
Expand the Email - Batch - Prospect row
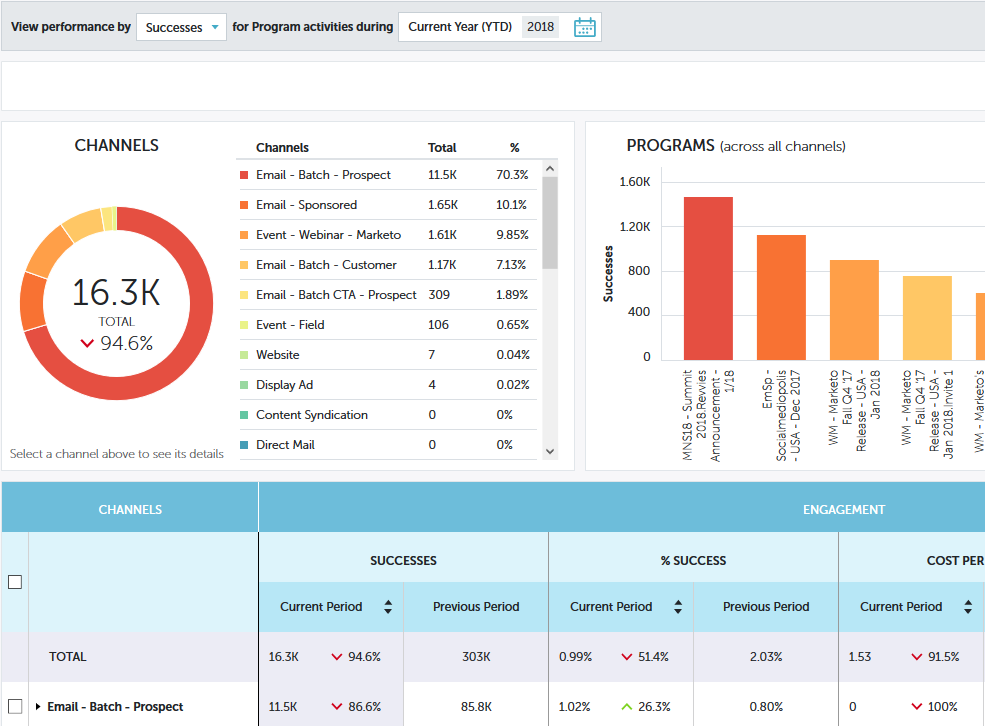[38, 707]
